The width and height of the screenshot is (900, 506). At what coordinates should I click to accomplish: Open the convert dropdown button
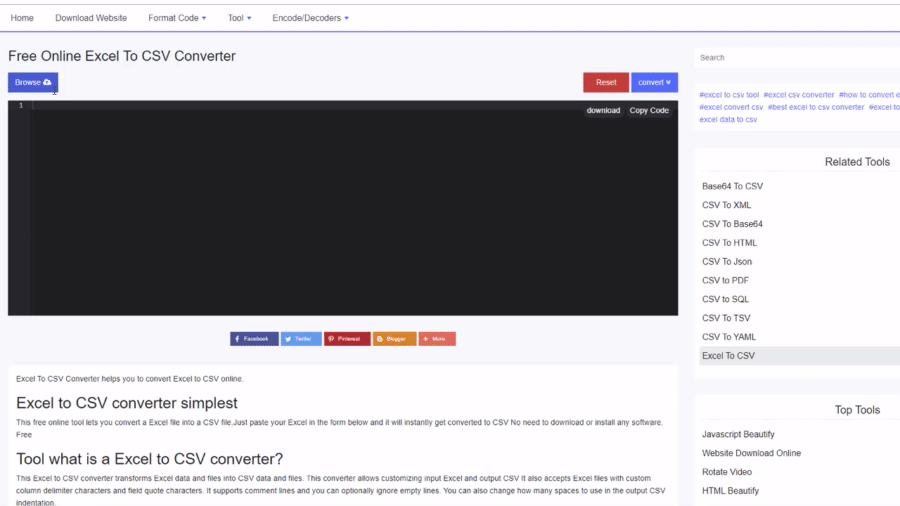(656, 82)
